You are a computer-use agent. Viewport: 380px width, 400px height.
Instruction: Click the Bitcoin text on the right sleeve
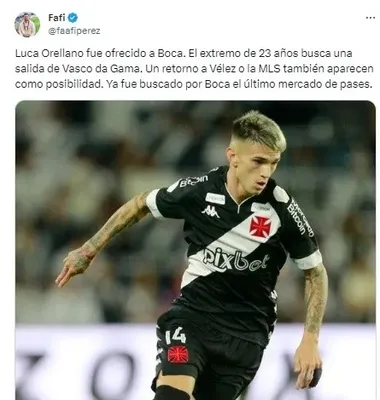(x=300, y=218)
